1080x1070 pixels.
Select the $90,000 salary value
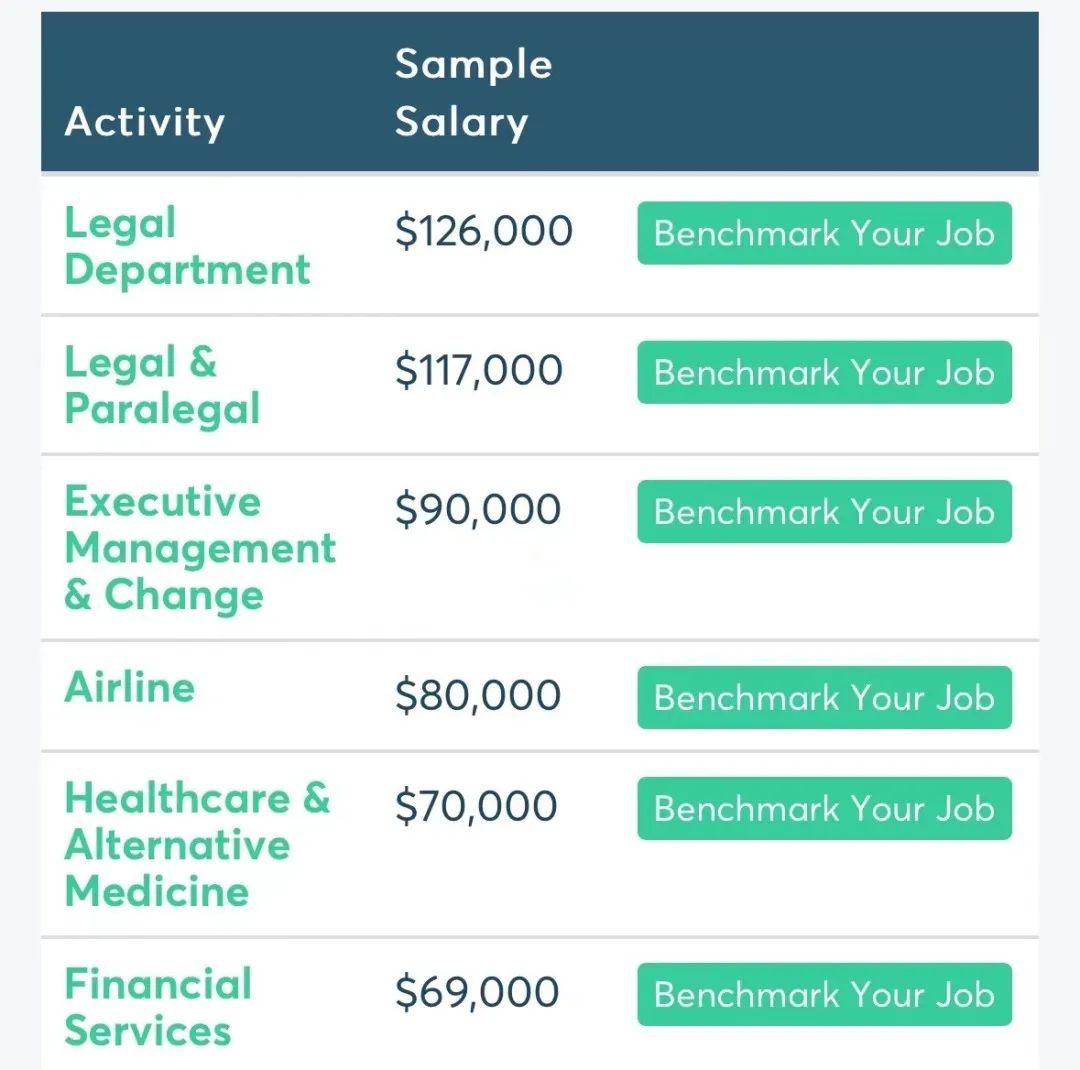point(478,509)
